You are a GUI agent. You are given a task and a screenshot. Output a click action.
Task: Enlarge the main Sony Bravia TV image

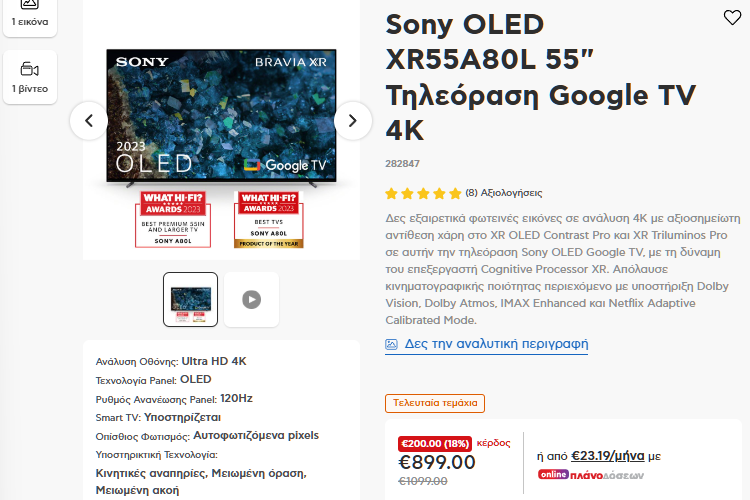[220, 115]
